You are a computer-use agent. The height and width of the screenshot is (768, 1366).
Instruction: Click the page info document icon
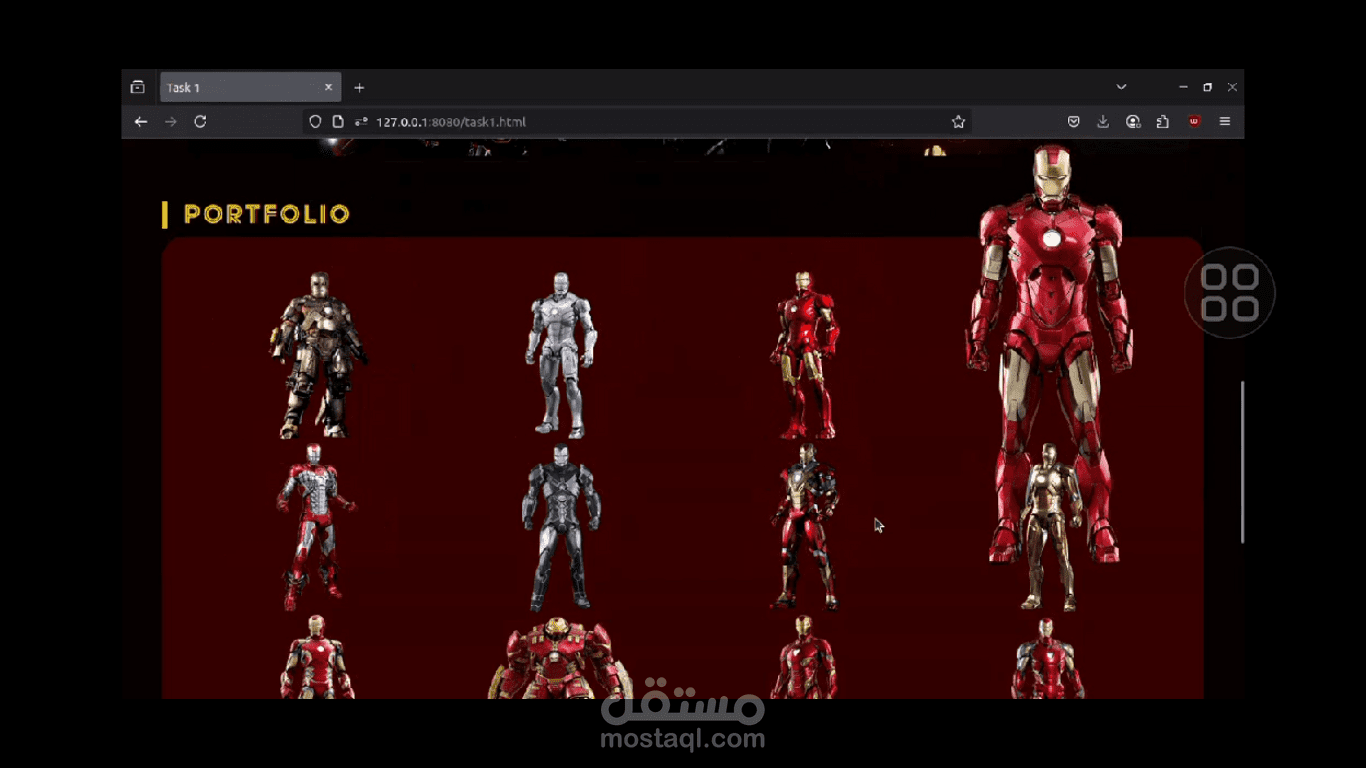coord(338,122)
